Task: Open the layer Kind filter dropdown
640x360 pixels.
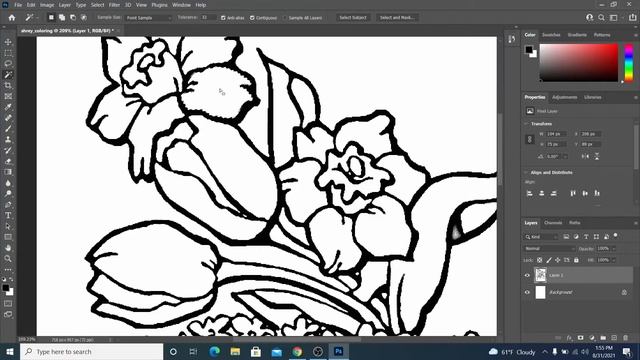Action: pos(542,237)
